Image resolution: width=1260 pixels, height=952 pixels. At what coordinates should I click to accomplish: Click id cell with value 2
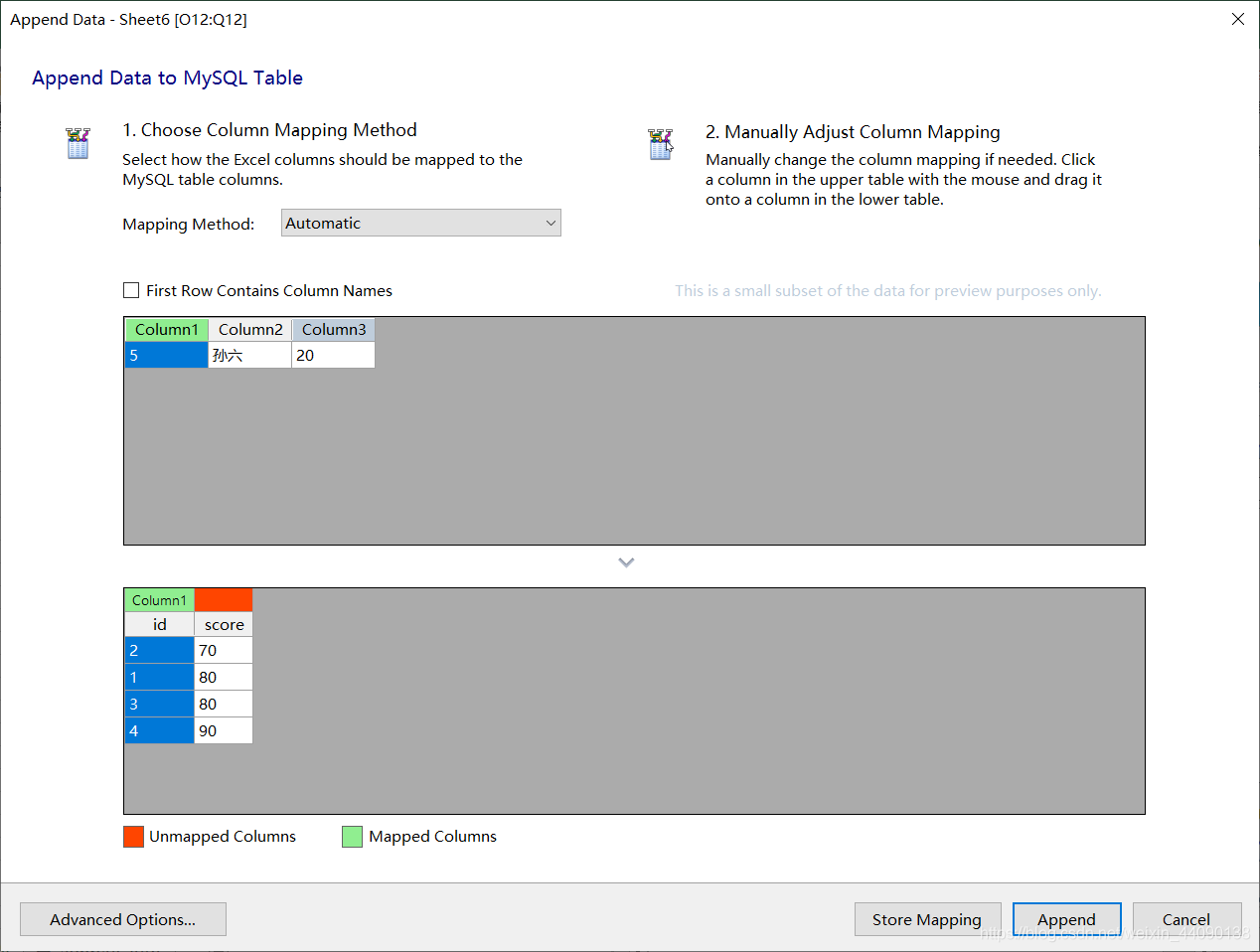point(159,650)
